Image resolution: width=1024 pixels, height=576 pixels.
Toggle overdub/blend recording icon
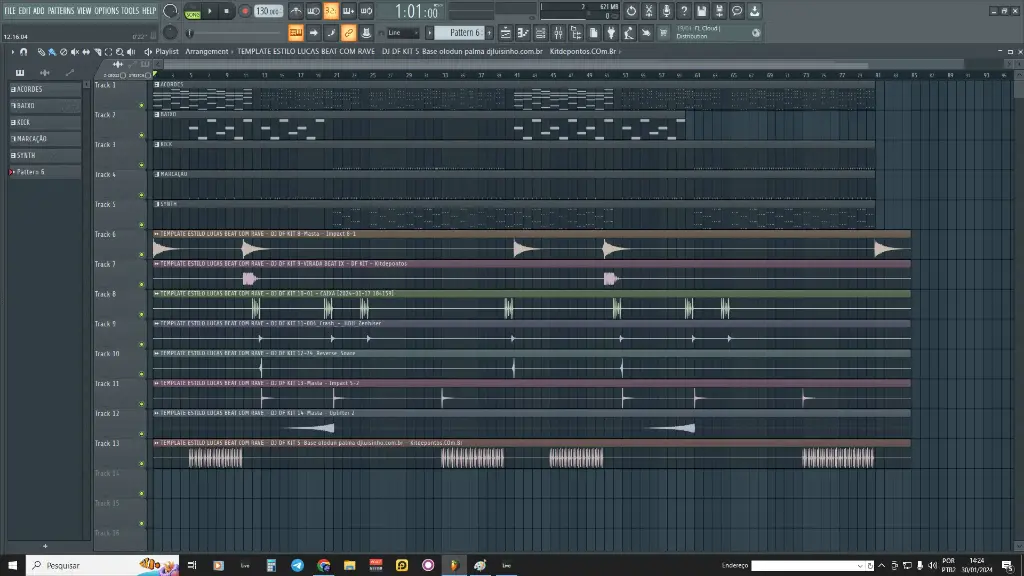[x=349, y=11]
